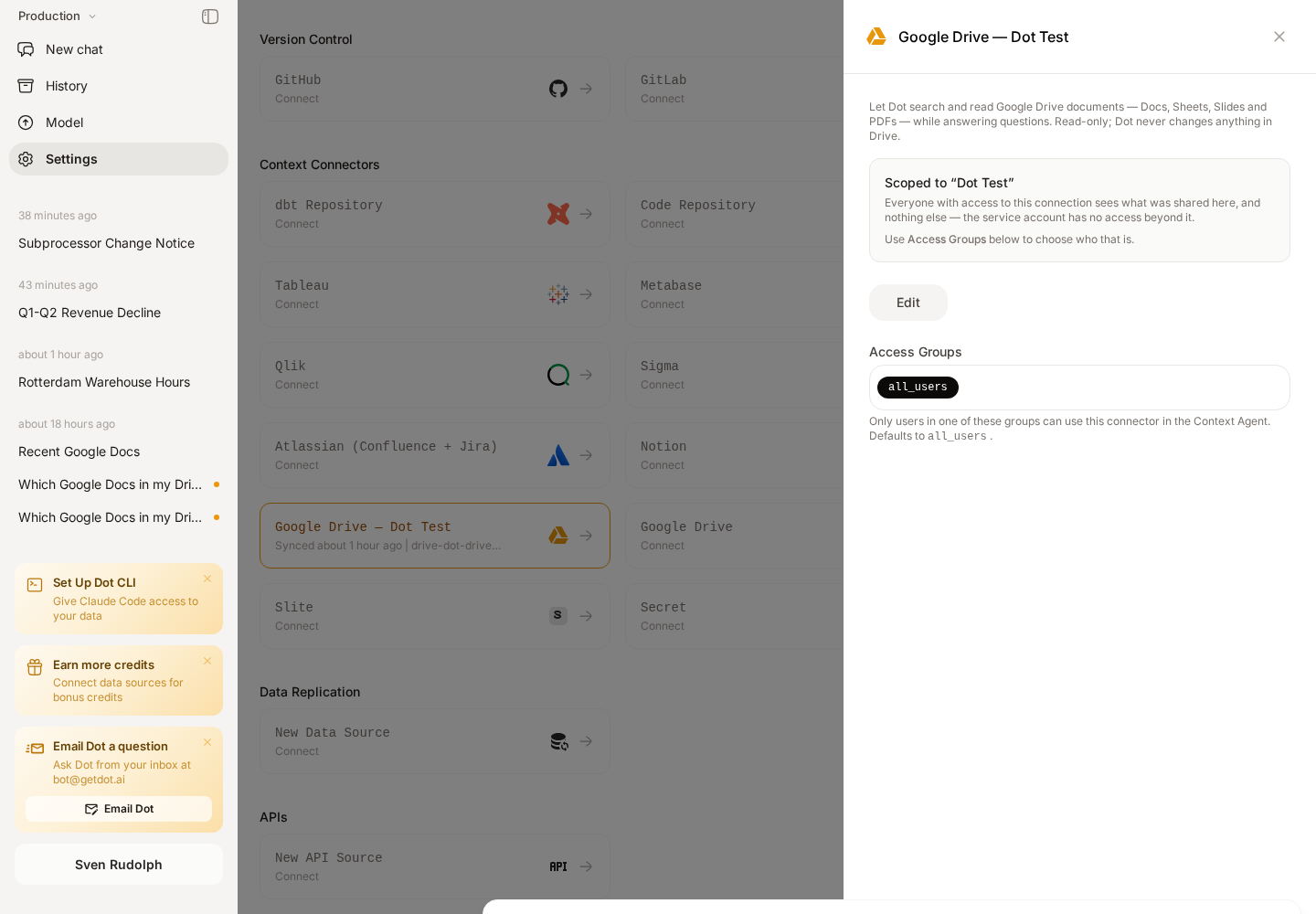The width and height of the screenshot is (1316, 914).
Task: Toggle the sidebar collapse icon
Action: coord(210,16)
